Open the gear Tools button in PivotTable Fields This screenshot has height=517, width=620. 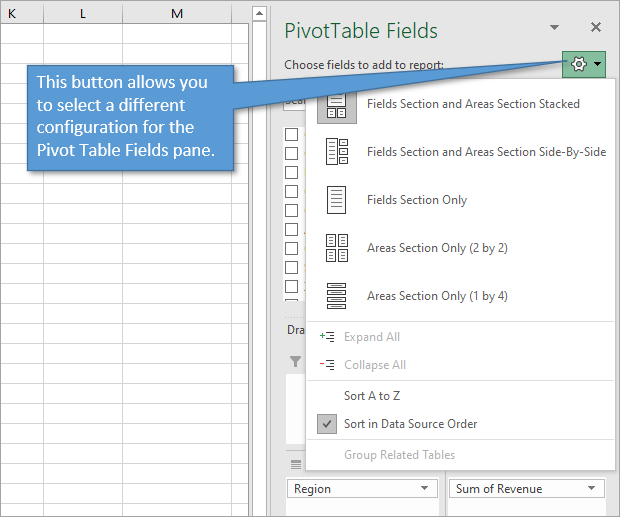click(584, 65)
